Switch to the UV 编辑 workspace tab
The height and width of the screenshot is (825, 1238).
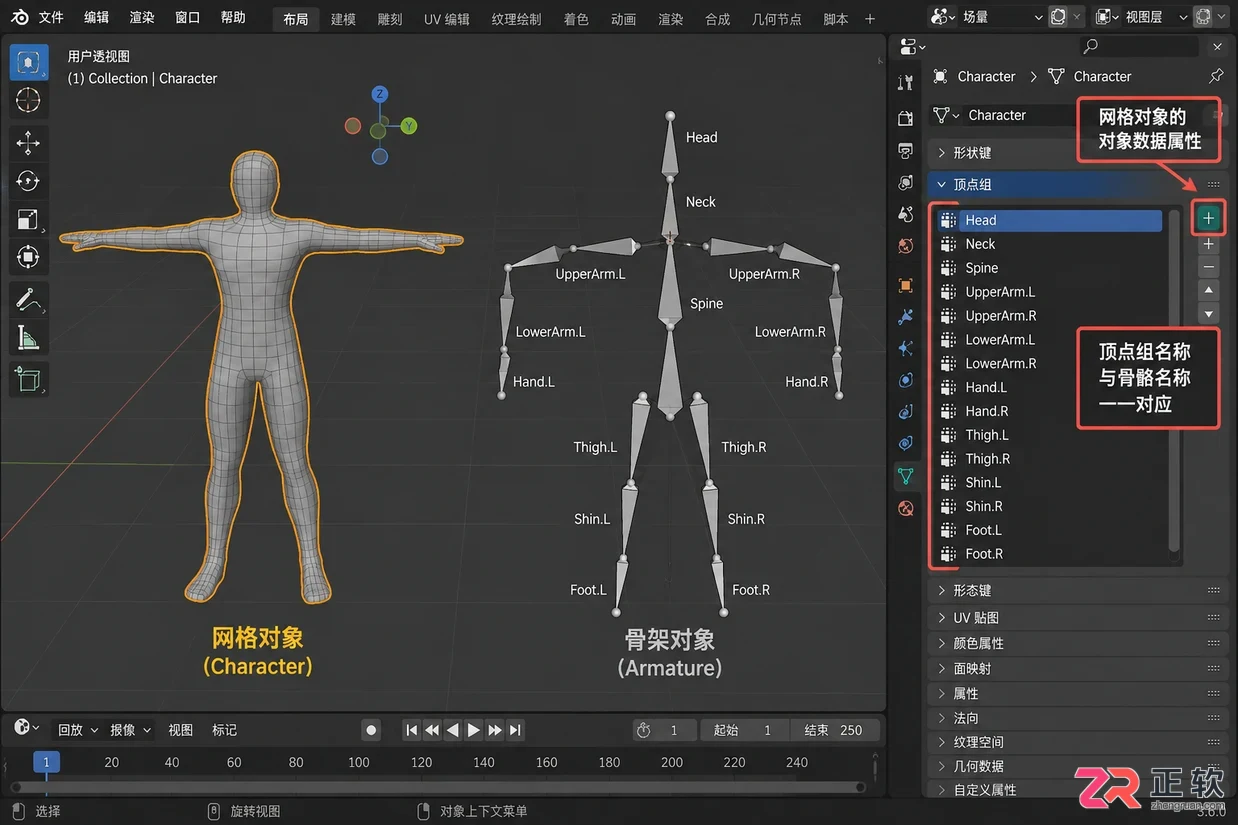point(447,19)
